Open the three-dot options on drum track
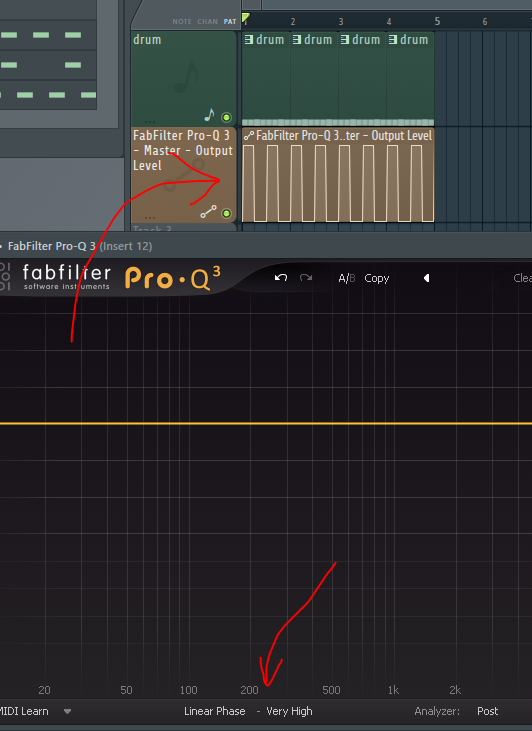The height and width of the screenshot is (731, 532). (x=150, y=122)
